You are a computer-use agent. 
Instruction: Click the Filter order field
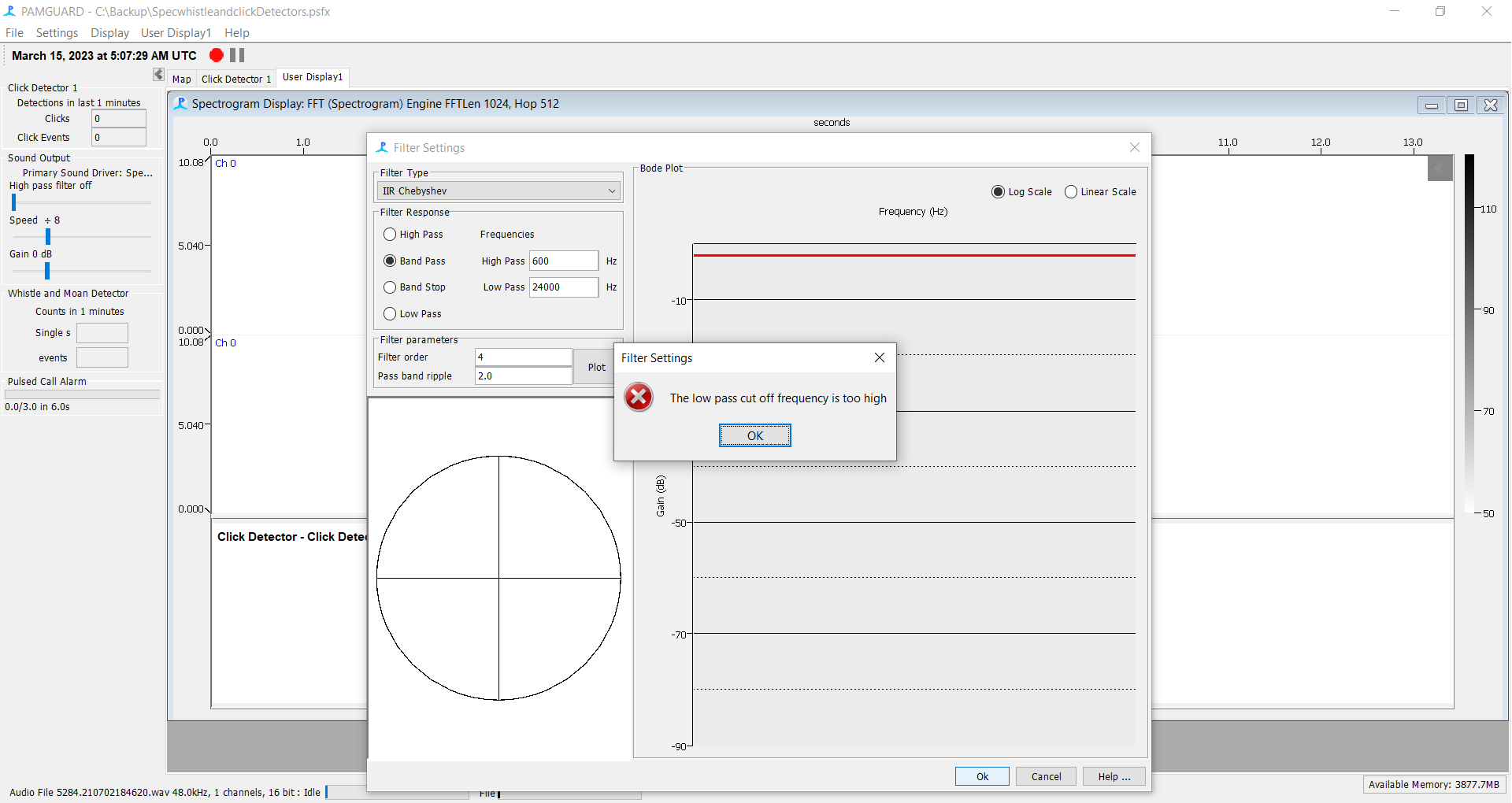pyautogui.click(x=523, y=357)
